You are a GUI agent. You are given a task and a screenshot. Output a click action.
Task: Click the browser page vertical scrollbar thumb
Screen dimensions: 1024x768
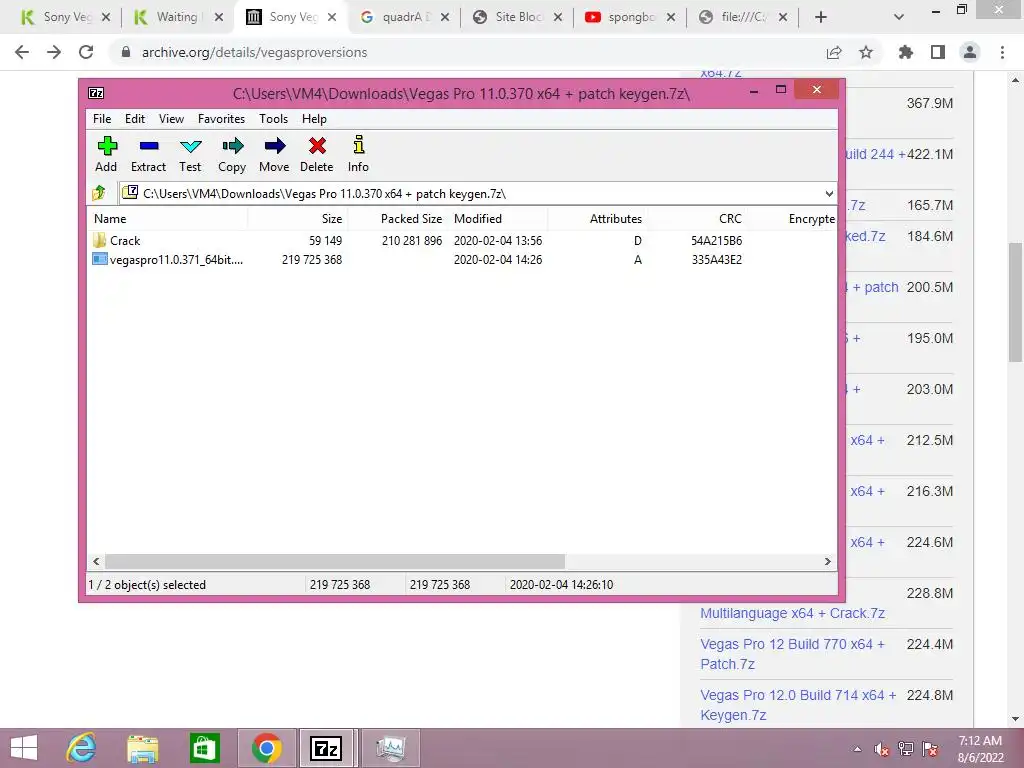tap(1015, 302)
